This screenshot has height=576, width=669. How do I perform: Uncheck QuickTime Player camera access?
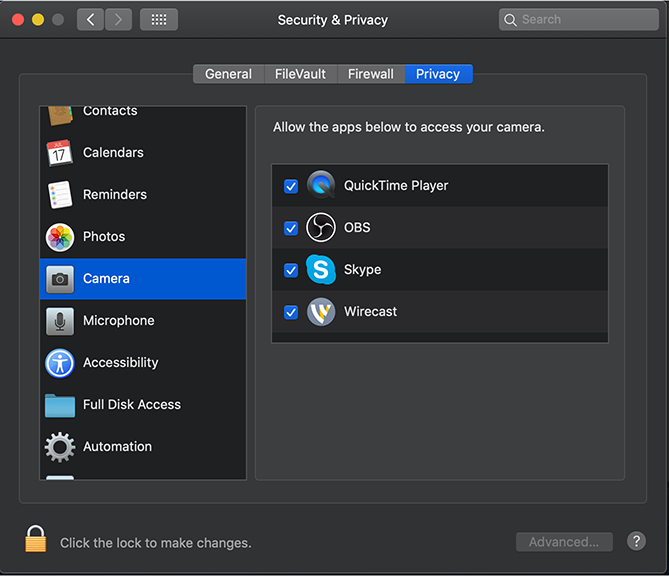[291, 186]
